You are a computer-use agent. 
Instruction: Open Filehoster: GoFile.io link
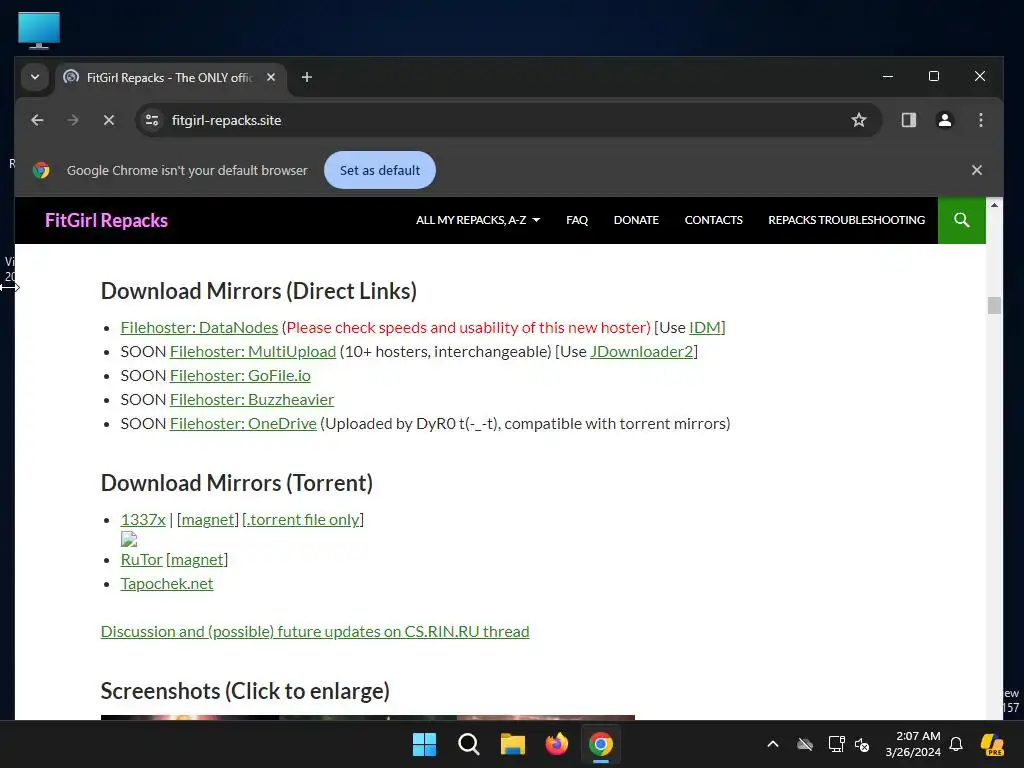240,376
